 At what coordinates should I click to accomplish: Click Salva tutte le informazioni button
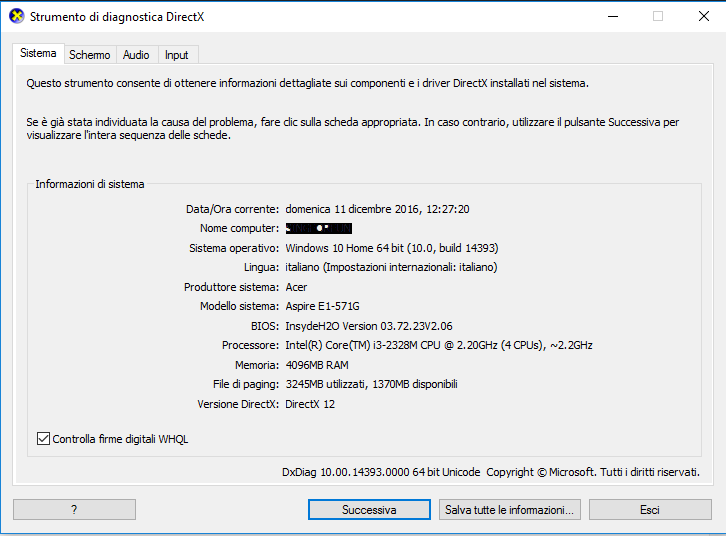click(x=509, y=510)
